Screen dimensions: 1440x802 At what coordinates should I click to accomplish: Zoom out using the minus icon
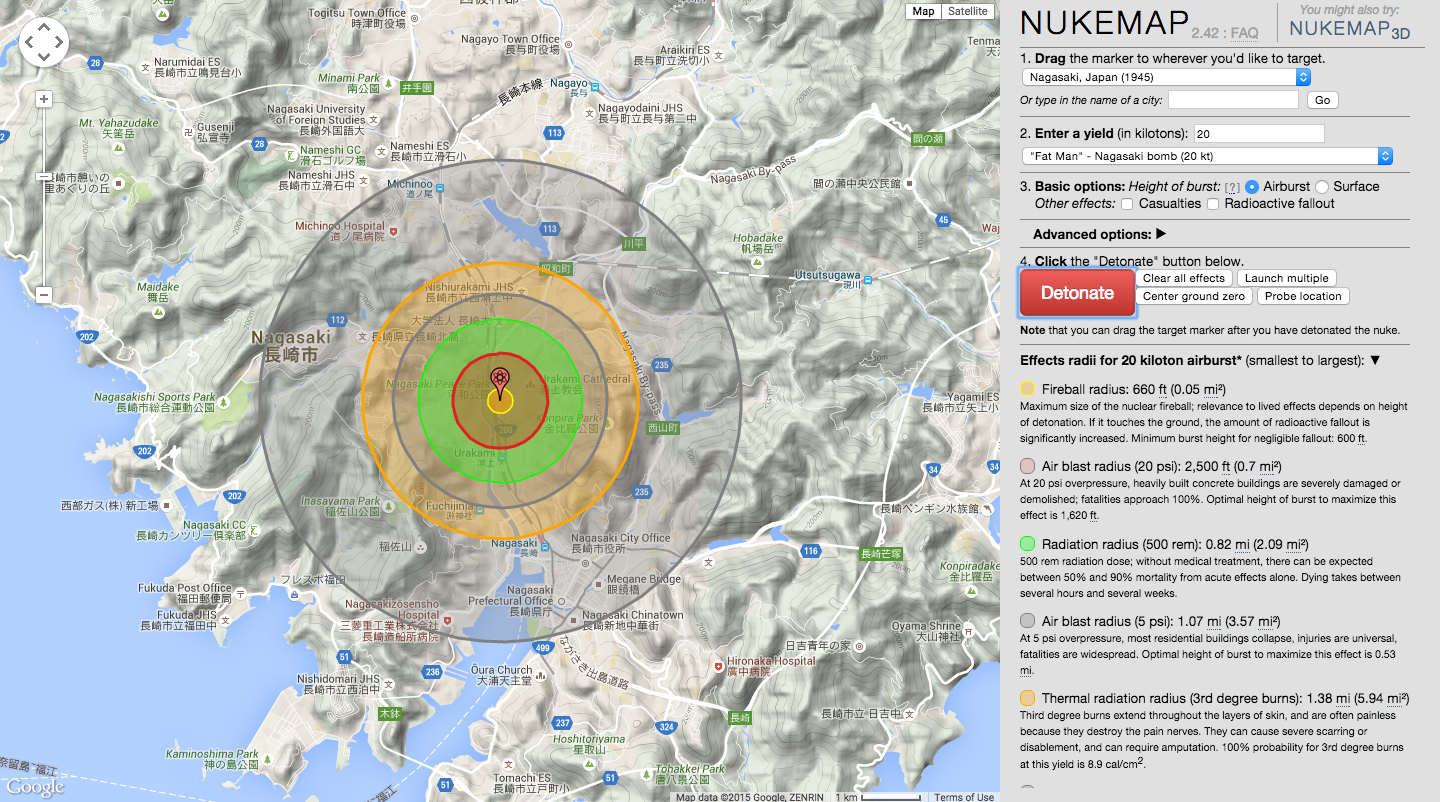click(x=42, y=295)
